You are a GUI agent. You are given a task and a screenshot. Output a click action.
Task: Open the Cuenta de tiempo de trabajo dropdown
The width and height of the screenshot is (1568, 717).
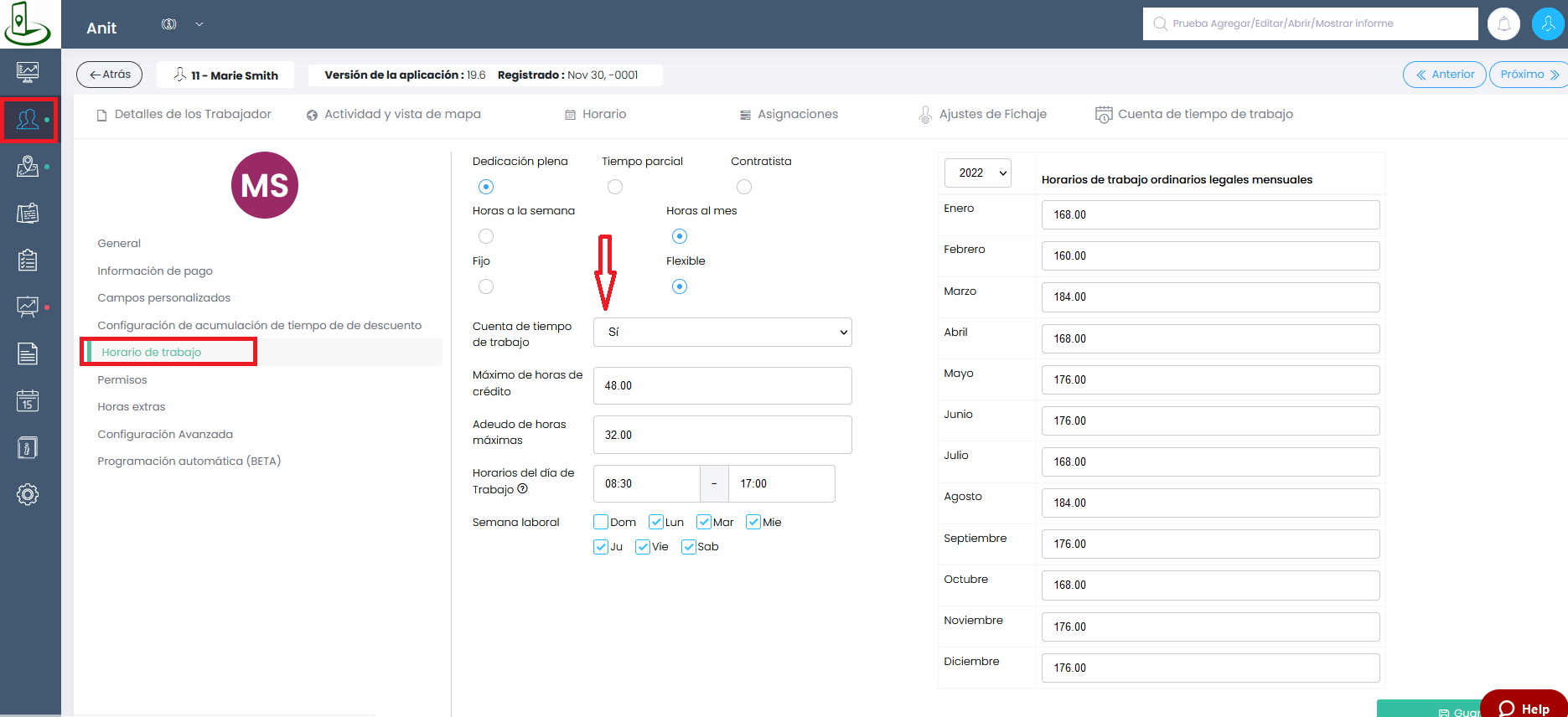point(722,332)
